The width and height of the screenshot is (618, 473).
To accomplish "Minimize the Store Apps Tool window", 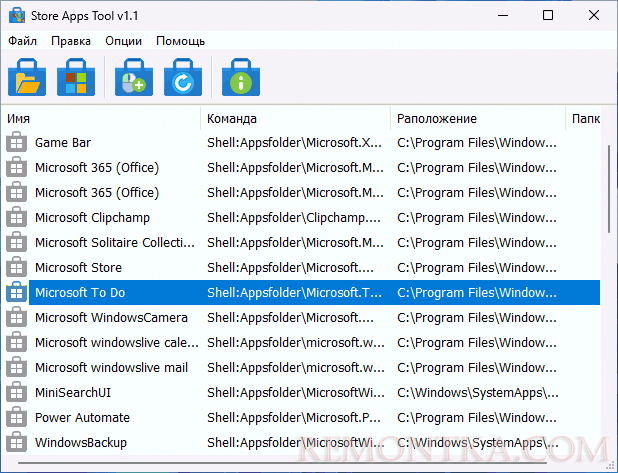I will [503, 16].
